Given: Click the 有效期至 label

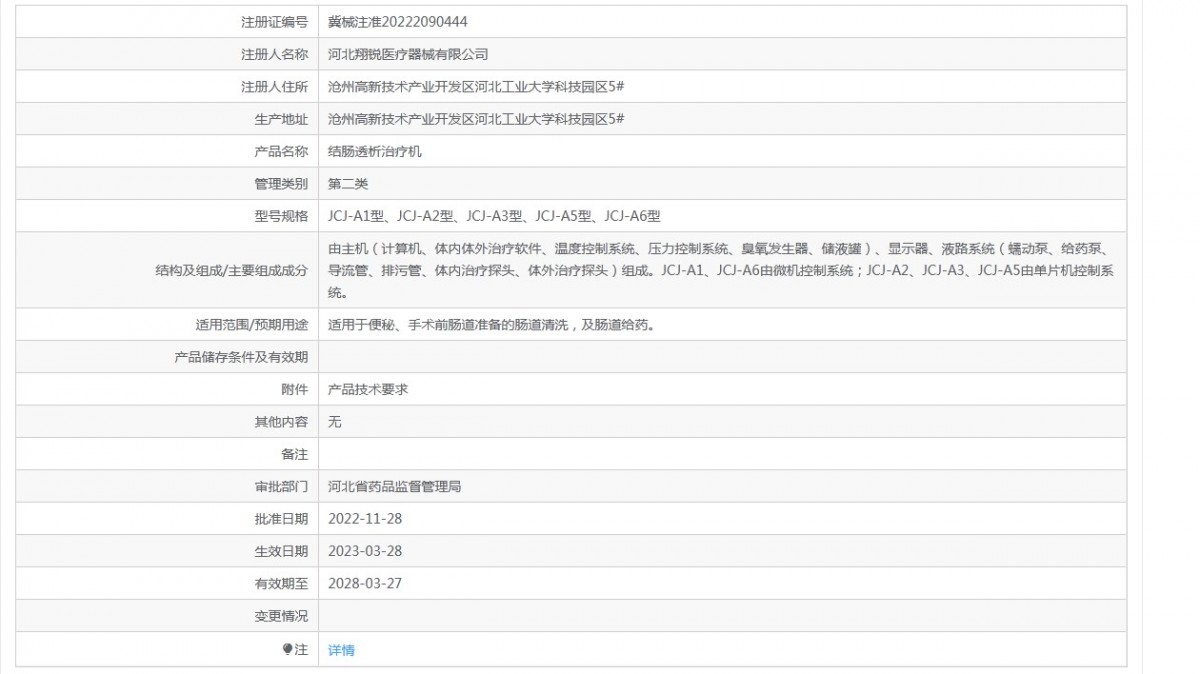Looking at the screenshot, I should [281, 583].
